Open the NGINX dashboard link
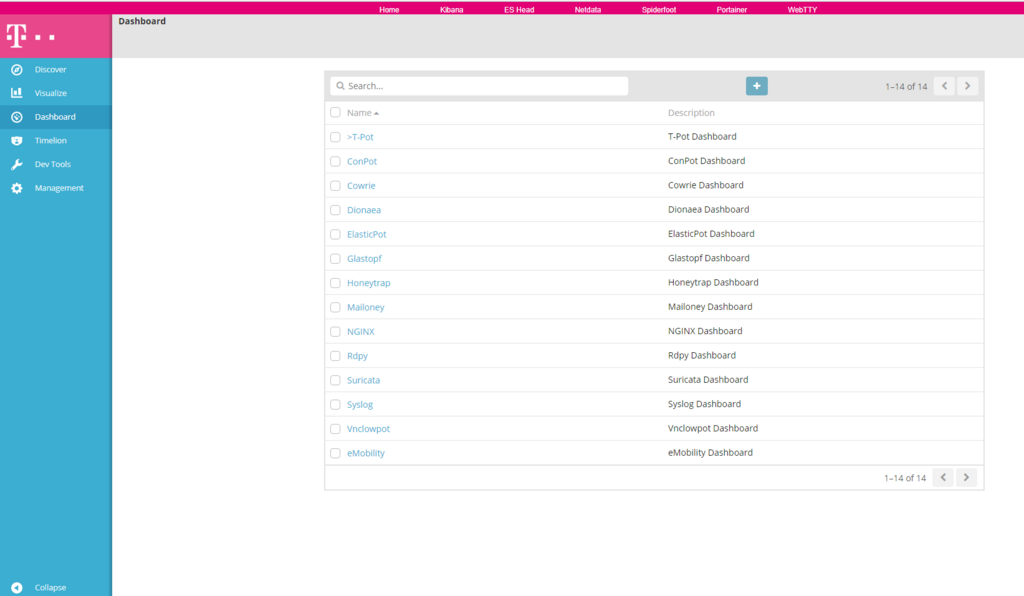Viewport: 1024px width, 596px height. (x=360, y=332)
